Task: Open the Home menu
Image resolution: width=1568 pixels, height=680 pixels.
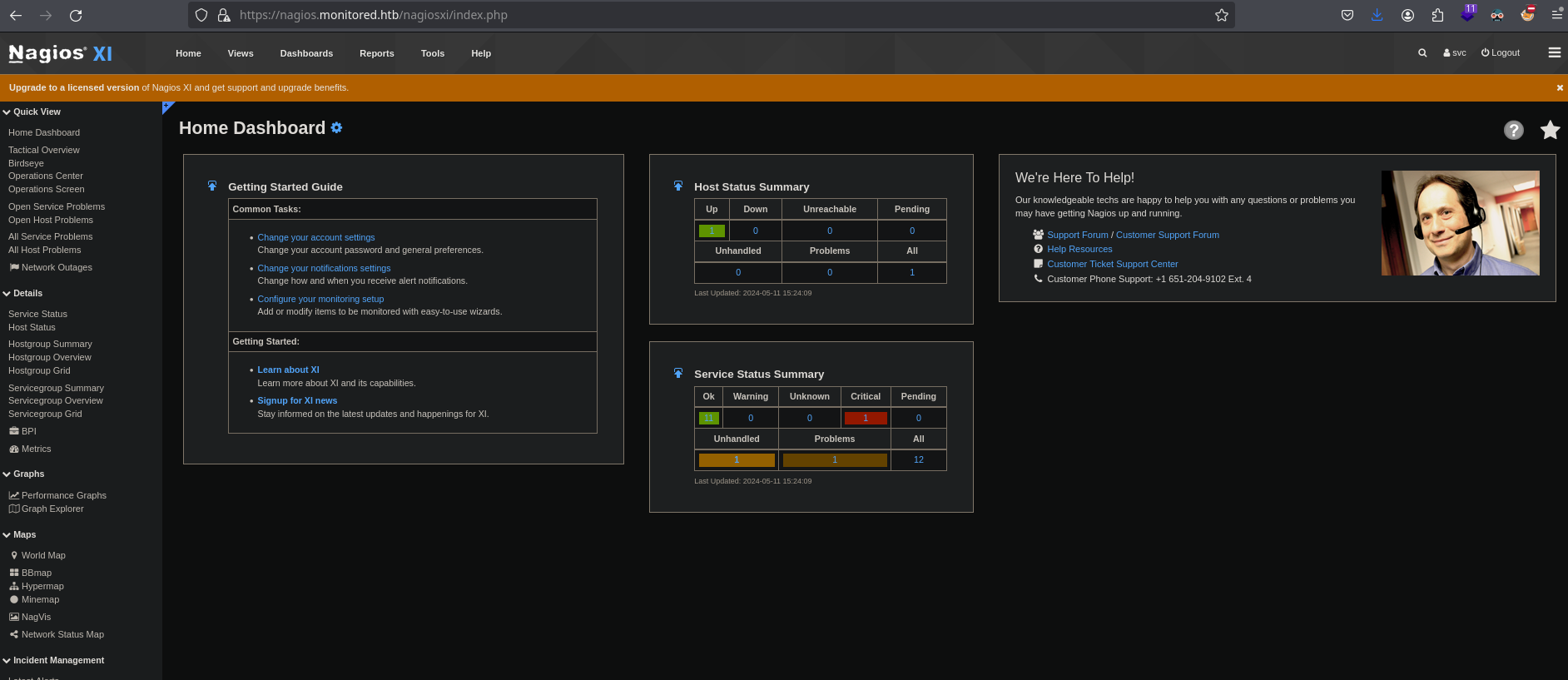Action: pyautogui.click(x=188, y=53)
